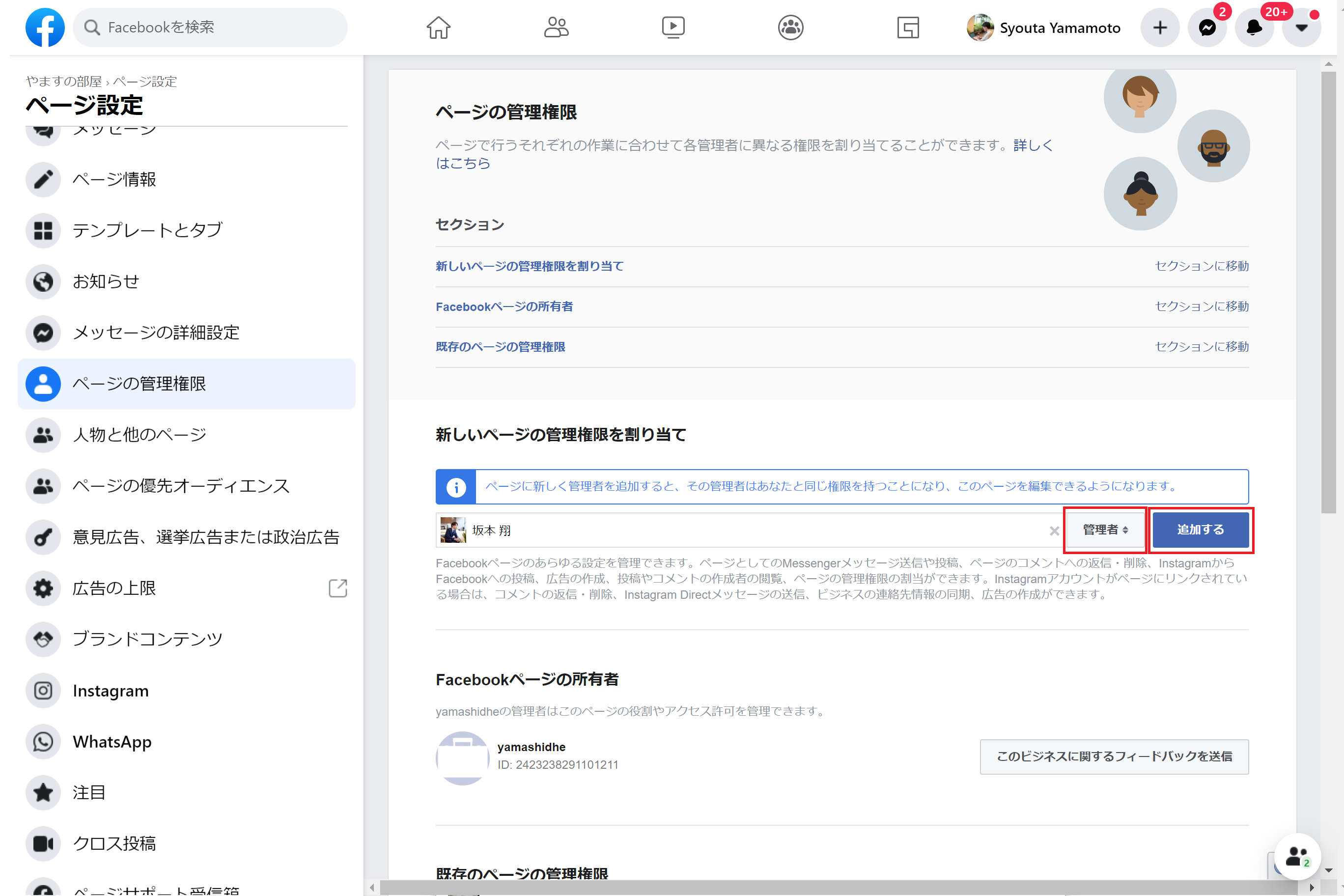The width and height of the screenshot is (1344, 896).
Task: Open notifications bell with 20+ badge
Action: coord(1255,28)
